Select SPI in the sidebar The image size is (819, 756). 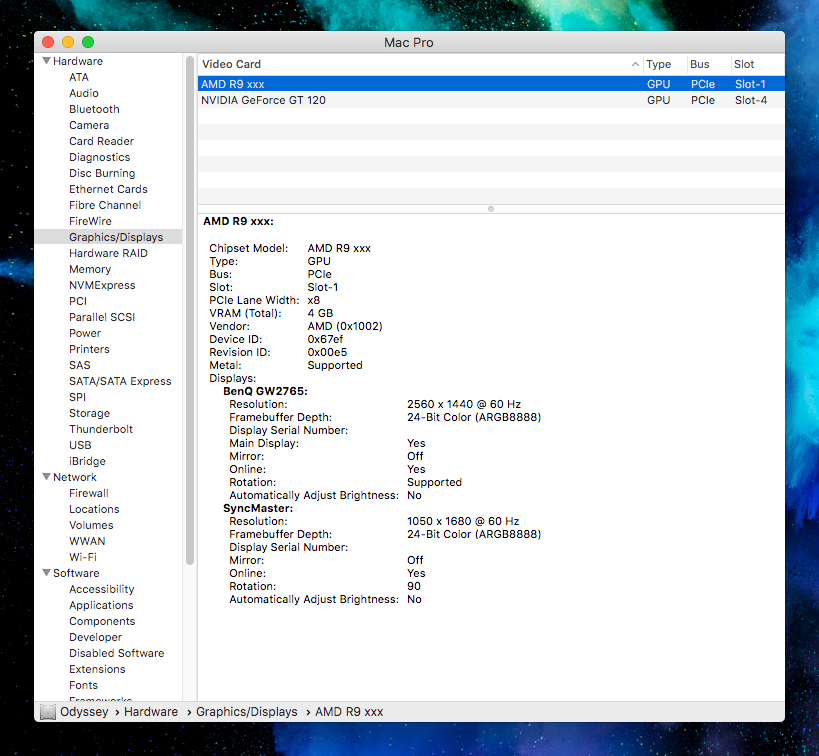coord(77,397)
